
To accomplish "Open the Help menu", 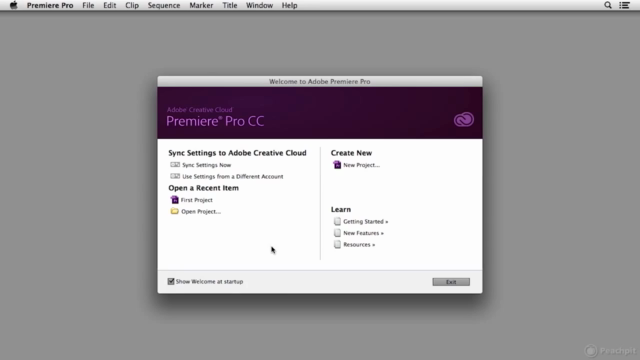I will (289, 5).
